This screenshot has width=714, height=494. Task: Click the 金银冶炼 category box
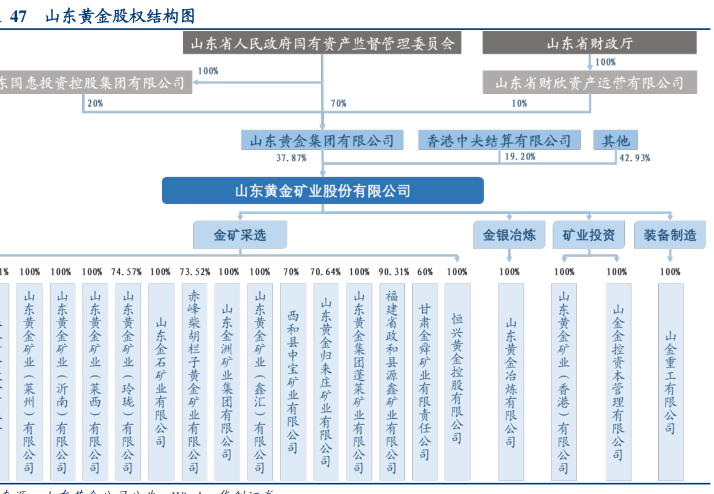tap(509, 236)
